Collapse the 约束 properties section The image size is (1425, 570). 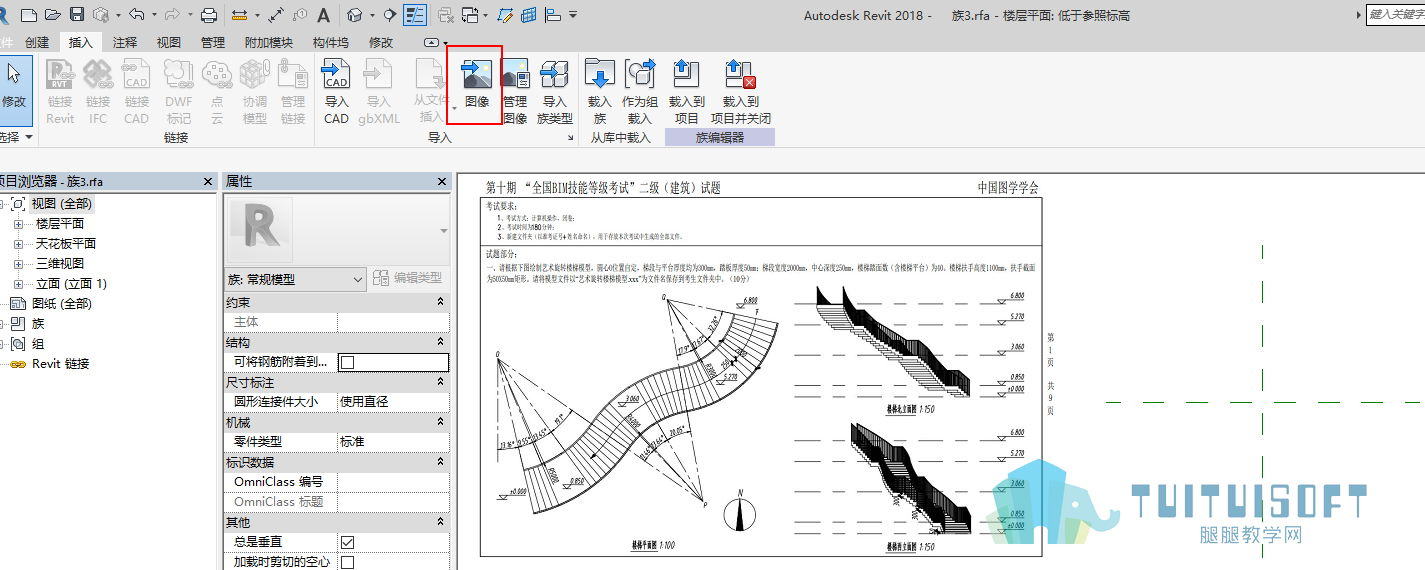pos(441,302)
